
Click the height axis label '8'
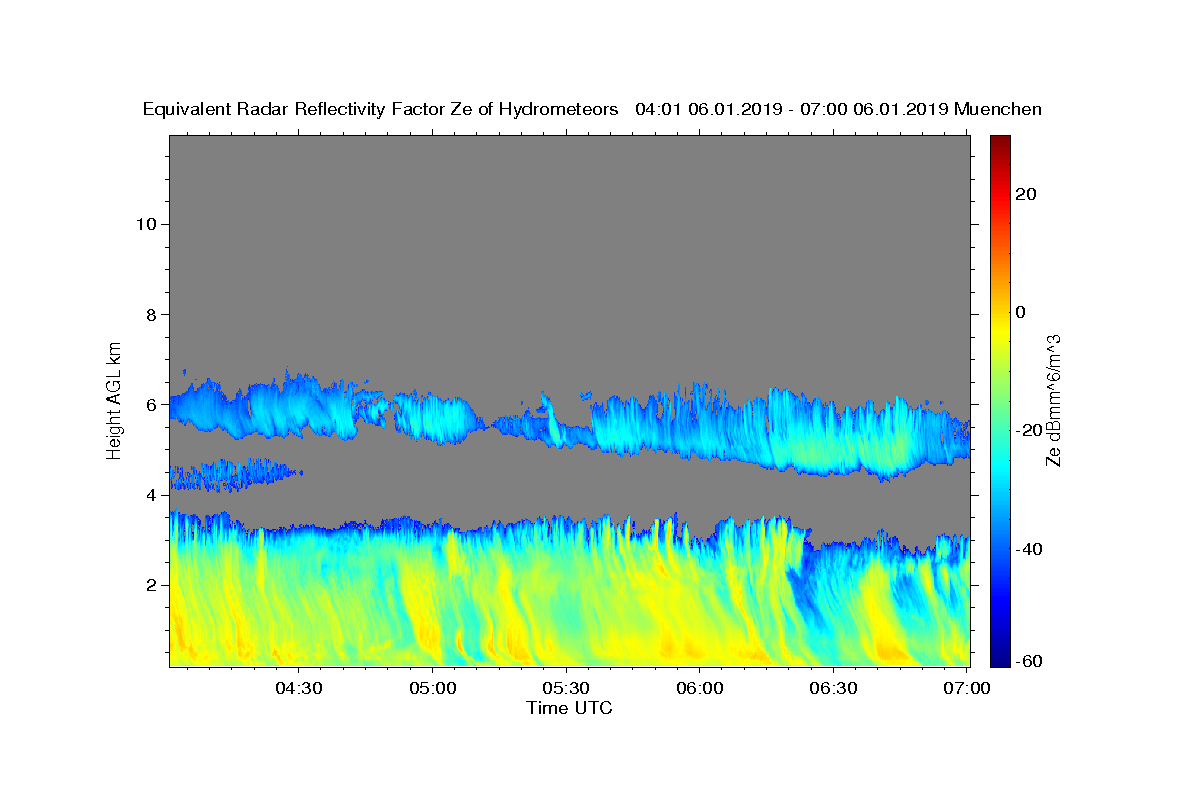(152, 314)
